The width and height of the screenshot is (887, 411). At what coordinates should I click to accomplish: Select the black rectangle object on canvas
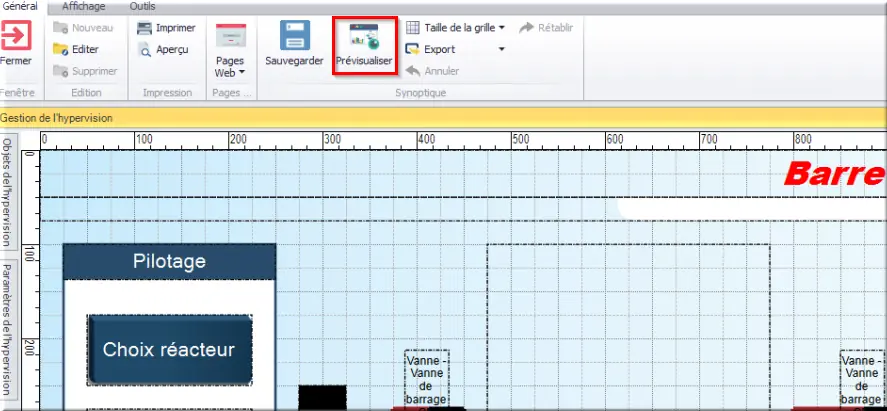tap(322, 397)
